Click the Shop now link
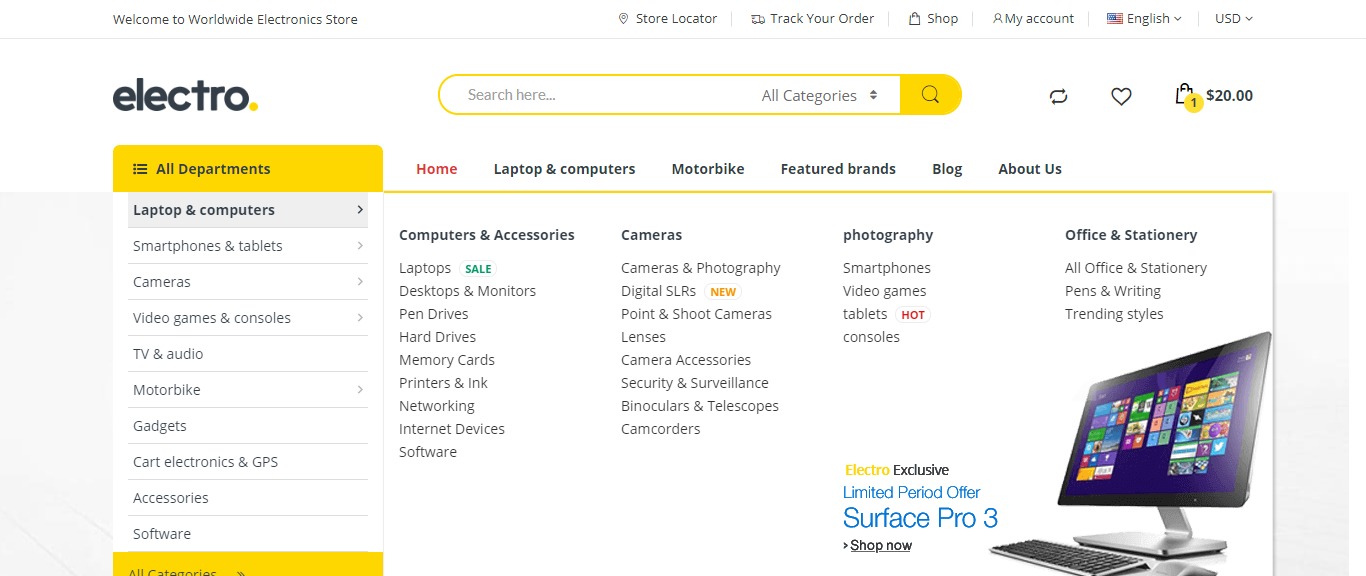This screenshot has width=1366, height=576. pyautogui.click(x=880, y=545)
